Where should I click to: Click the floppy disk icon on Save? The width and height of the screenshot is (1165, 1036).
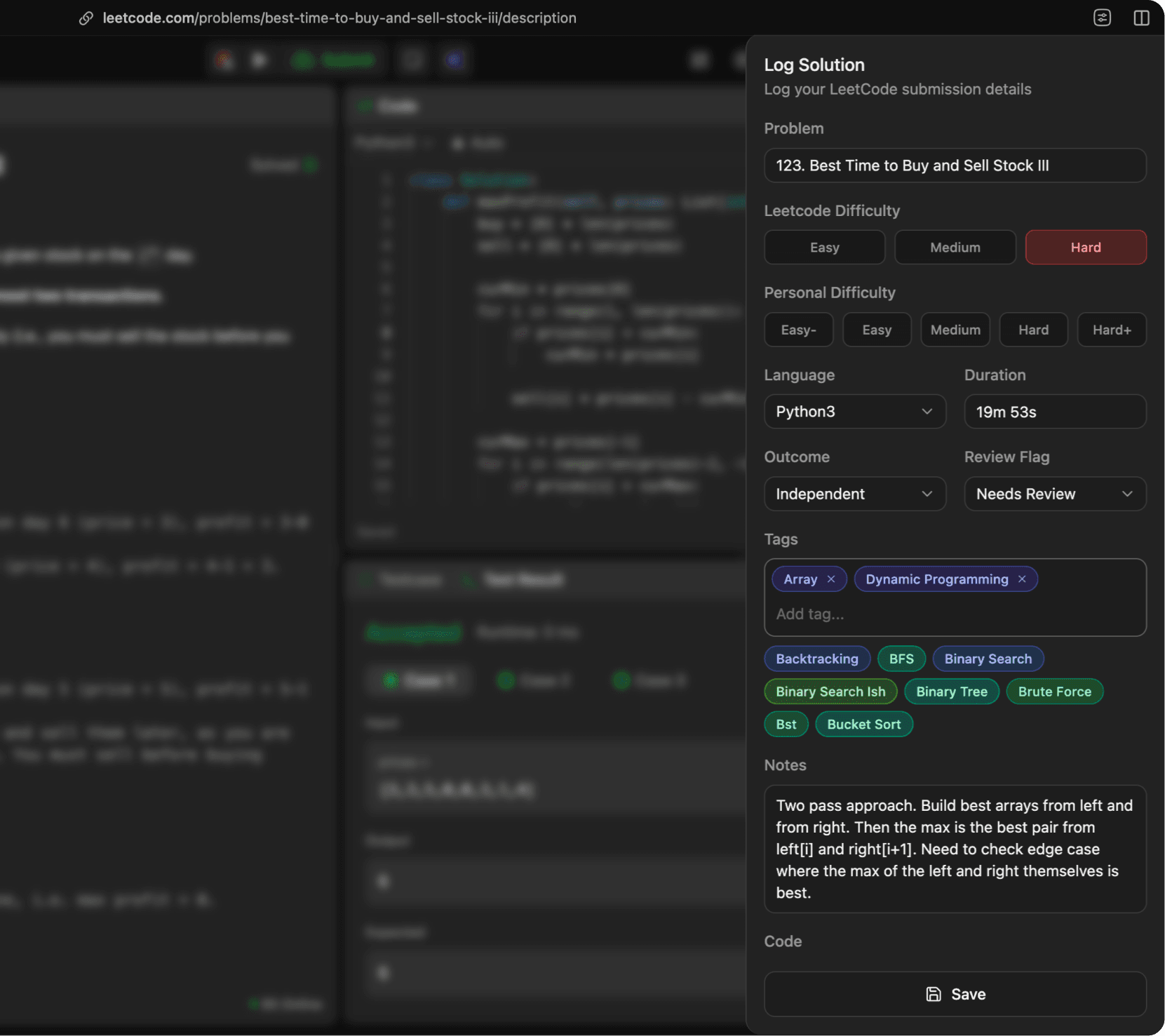tap(934, 994)
